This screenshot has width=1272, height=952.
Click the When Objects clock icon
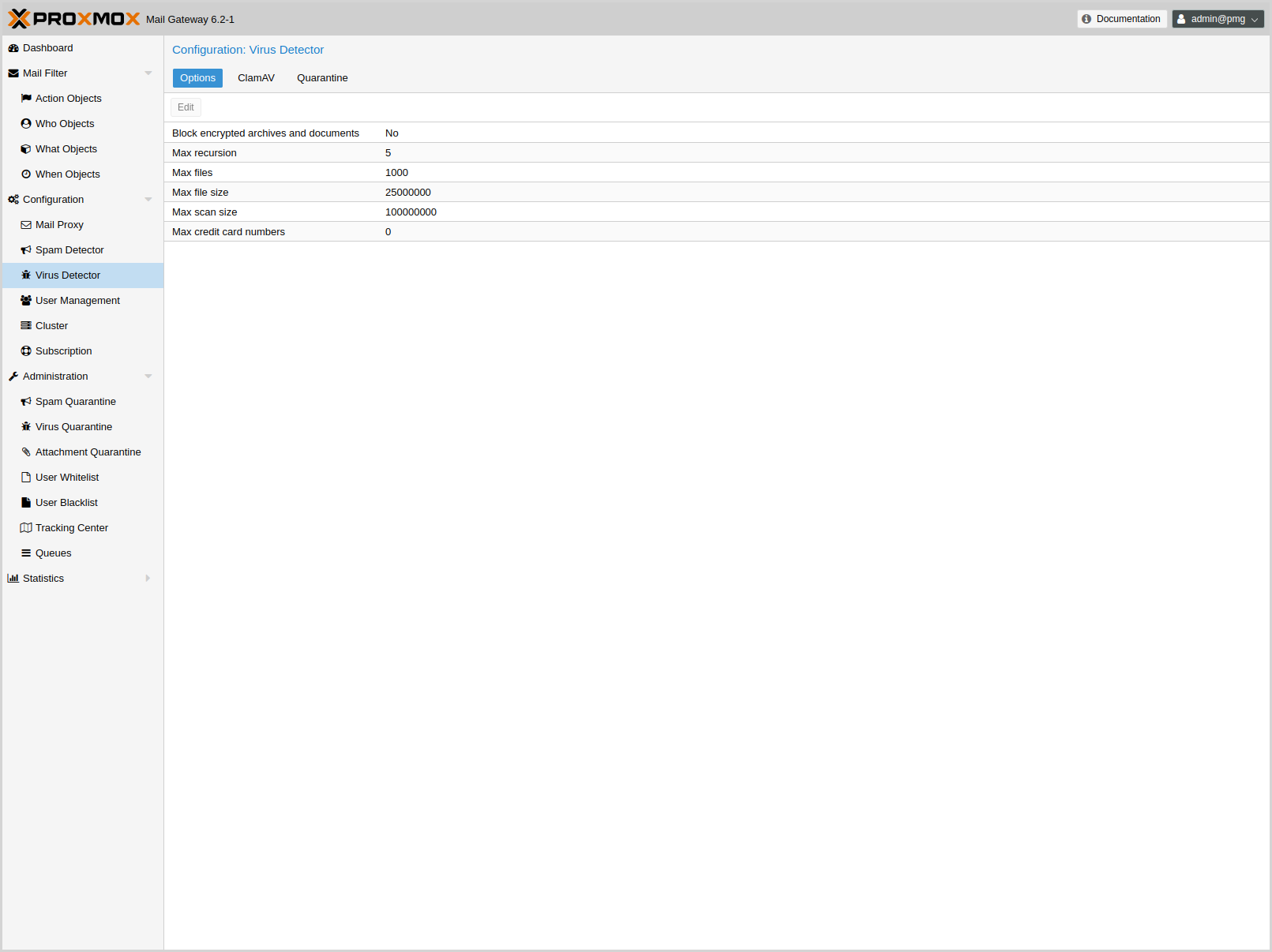(x=26, y=174)
